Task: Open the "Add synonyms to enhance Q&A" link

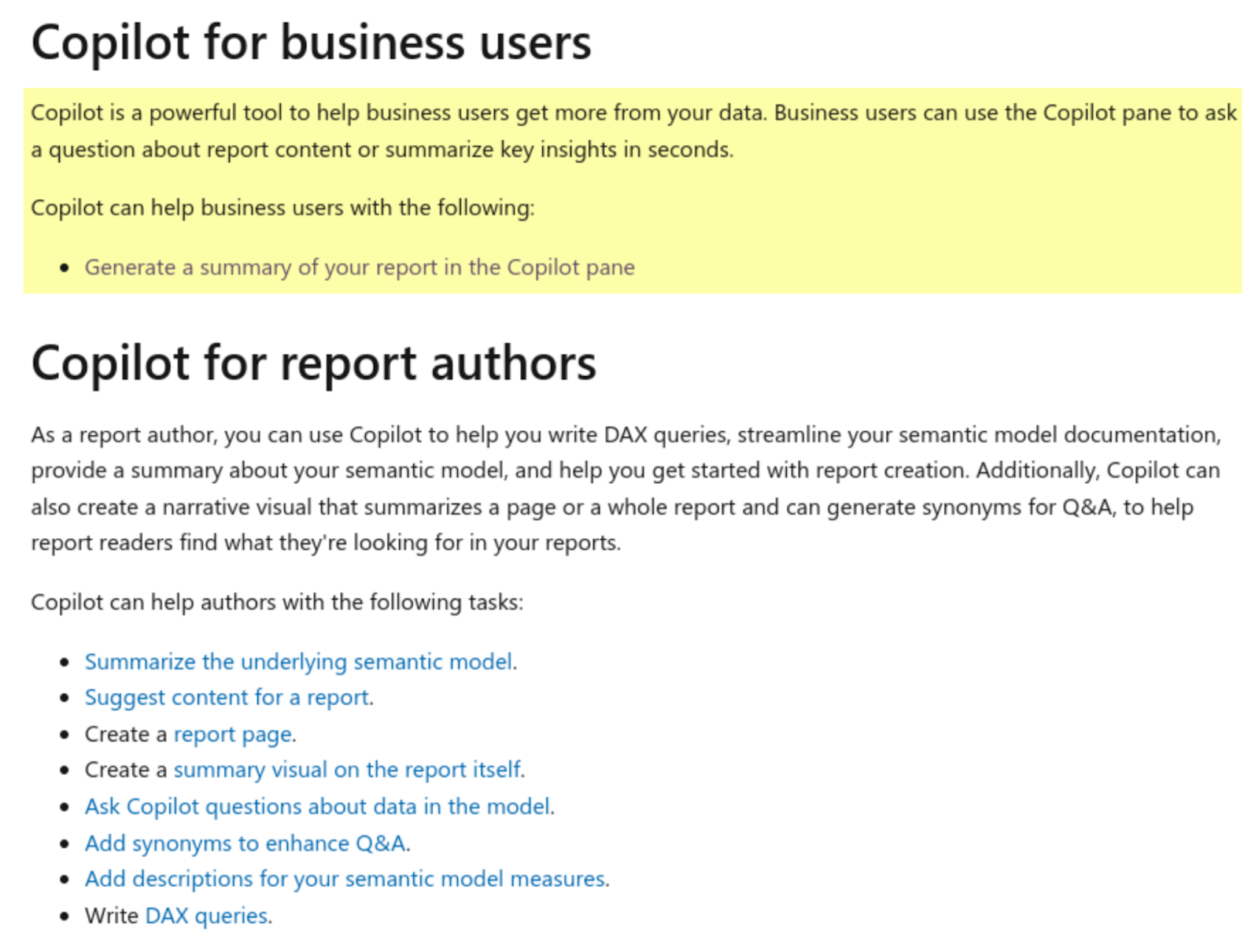Action: click(246, 843)
